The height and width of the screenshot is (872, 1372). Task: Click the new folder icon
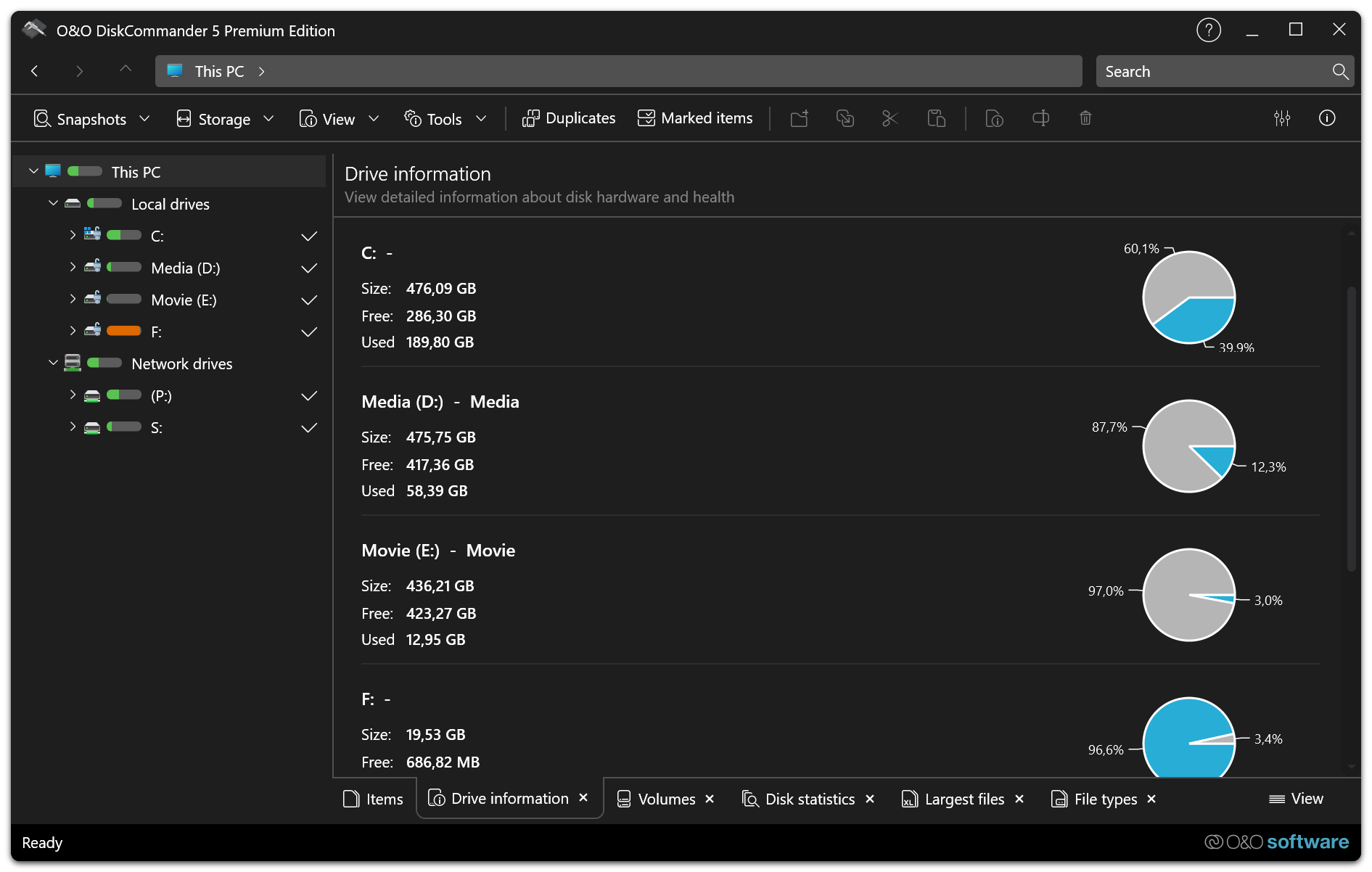[x=800, y=118]
